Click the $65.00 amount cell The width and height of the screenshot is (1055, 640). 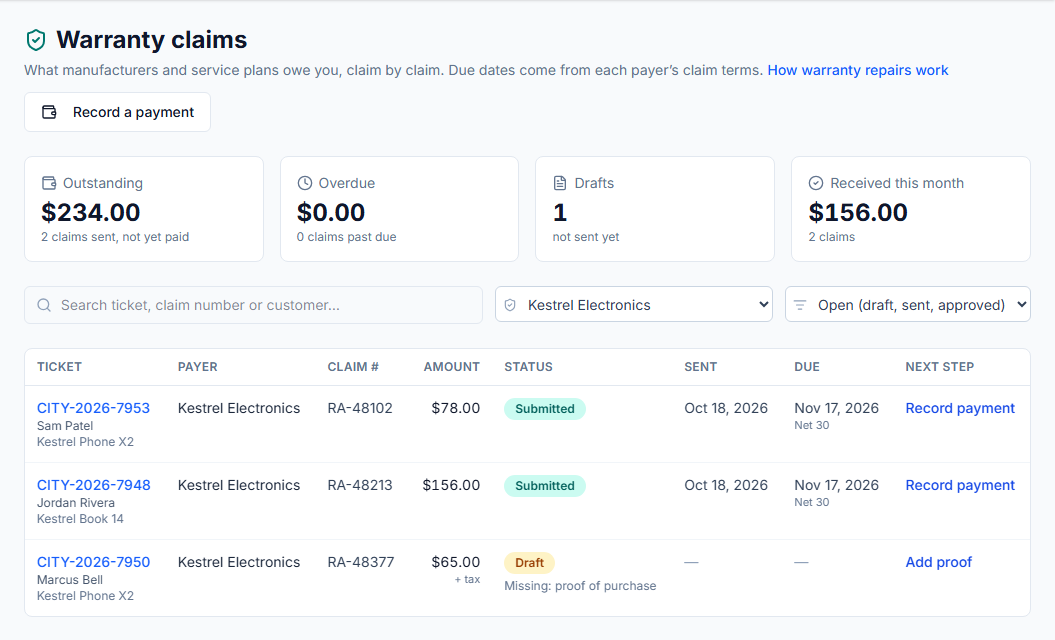click(456, 562)
